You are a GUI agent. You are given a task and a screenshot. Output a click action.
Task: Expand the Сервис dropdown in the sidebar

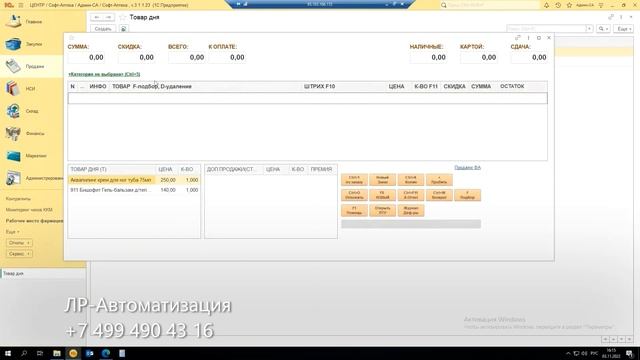point(19,254)
